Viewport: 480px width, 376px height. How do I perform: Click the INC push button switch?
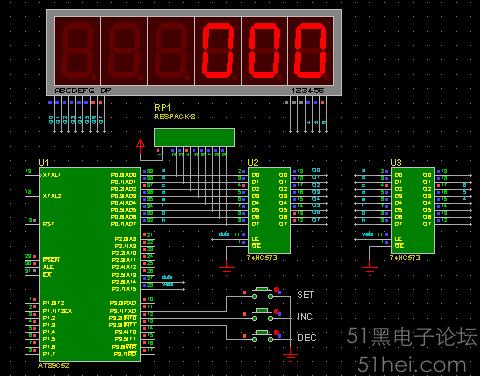click(x=262, y=314)
